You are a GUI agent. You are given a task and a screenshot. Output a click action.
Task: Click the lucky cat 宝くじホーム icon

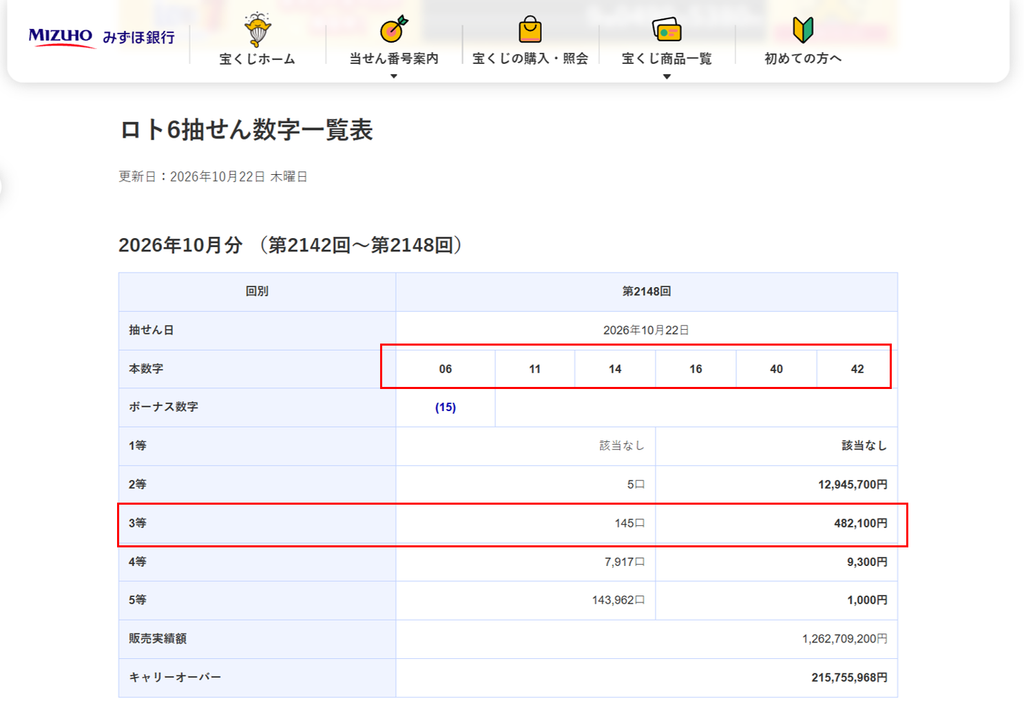[257, 29]
